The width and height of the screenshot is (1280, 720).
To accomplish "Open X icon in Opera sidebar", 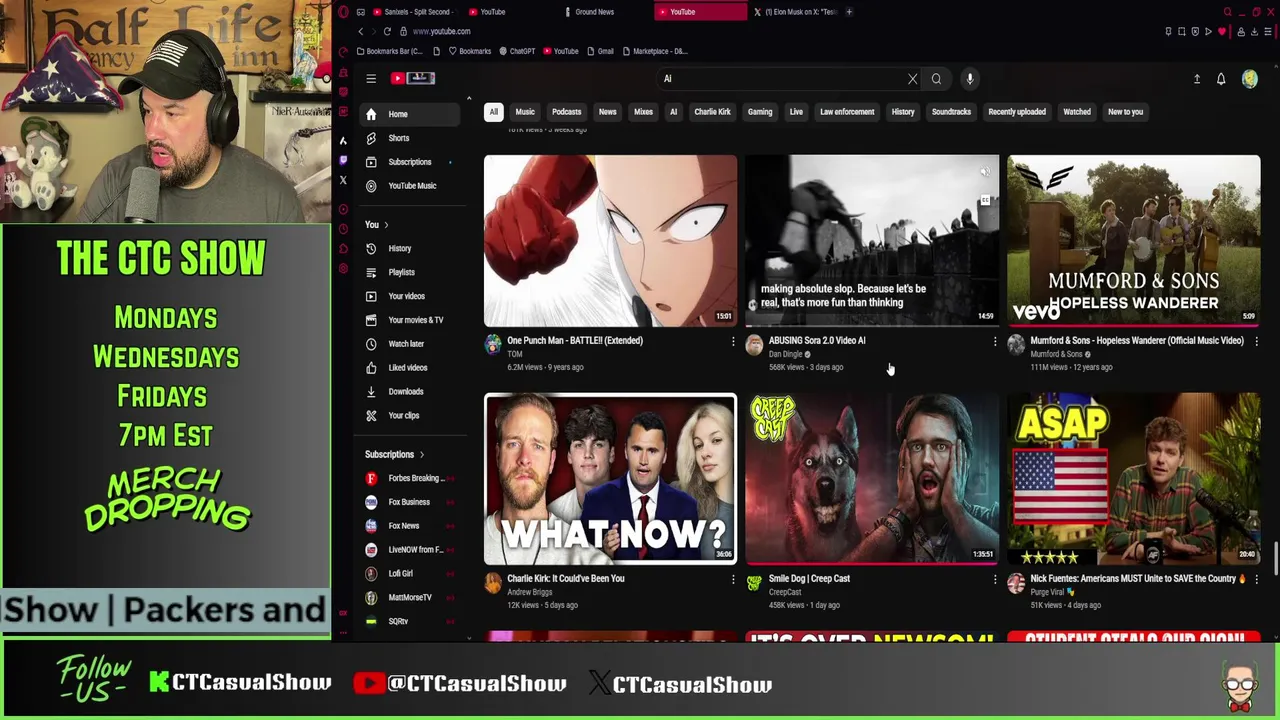I will [343, 180].
